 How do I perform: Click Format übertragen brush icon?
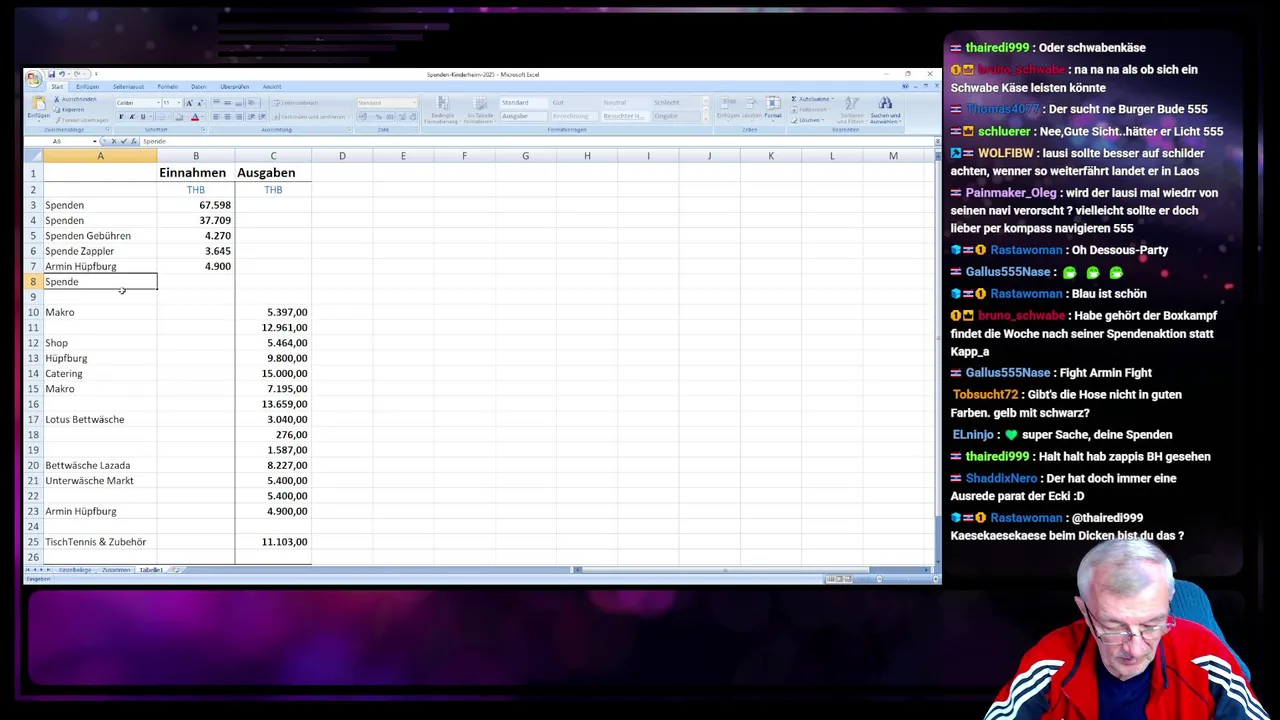pyautogui.click(x=58, y=120)
